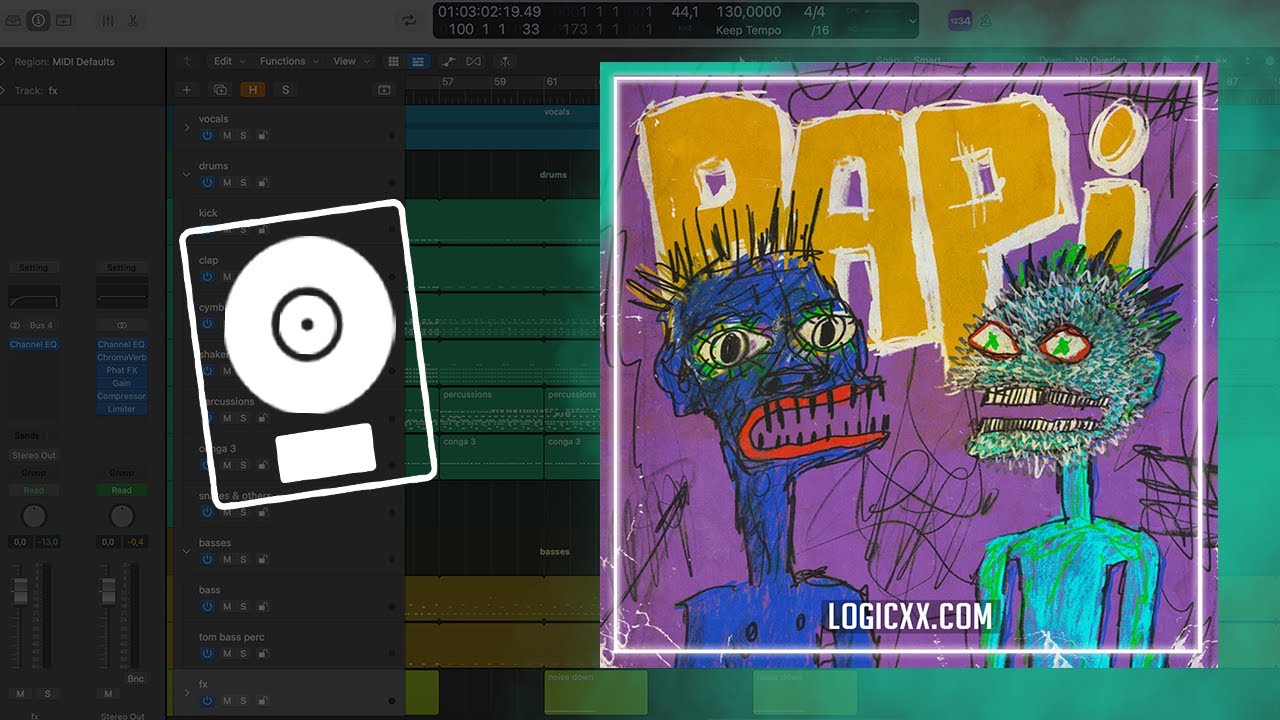Click stereo link icon beside Bus 4
1280x720 pixels.
point(15,325)
